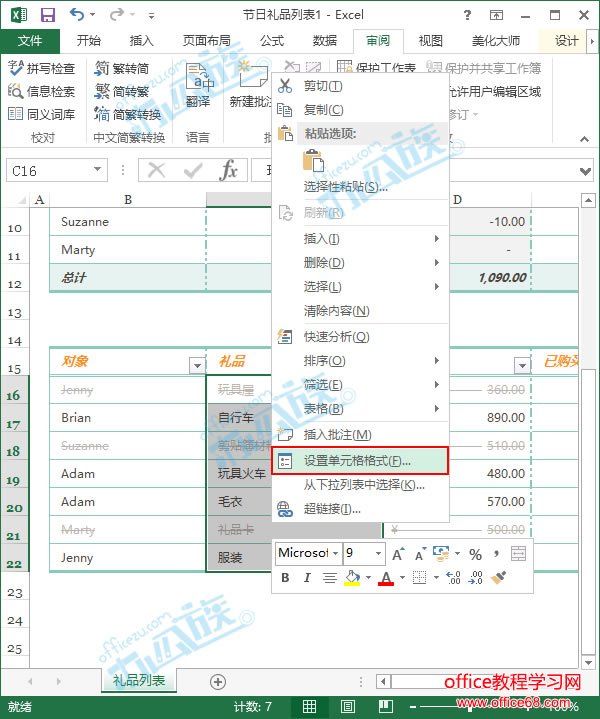
Task: Choose 复制(C) from context menu
Action: pyautogui.click(x=360, y=110)
